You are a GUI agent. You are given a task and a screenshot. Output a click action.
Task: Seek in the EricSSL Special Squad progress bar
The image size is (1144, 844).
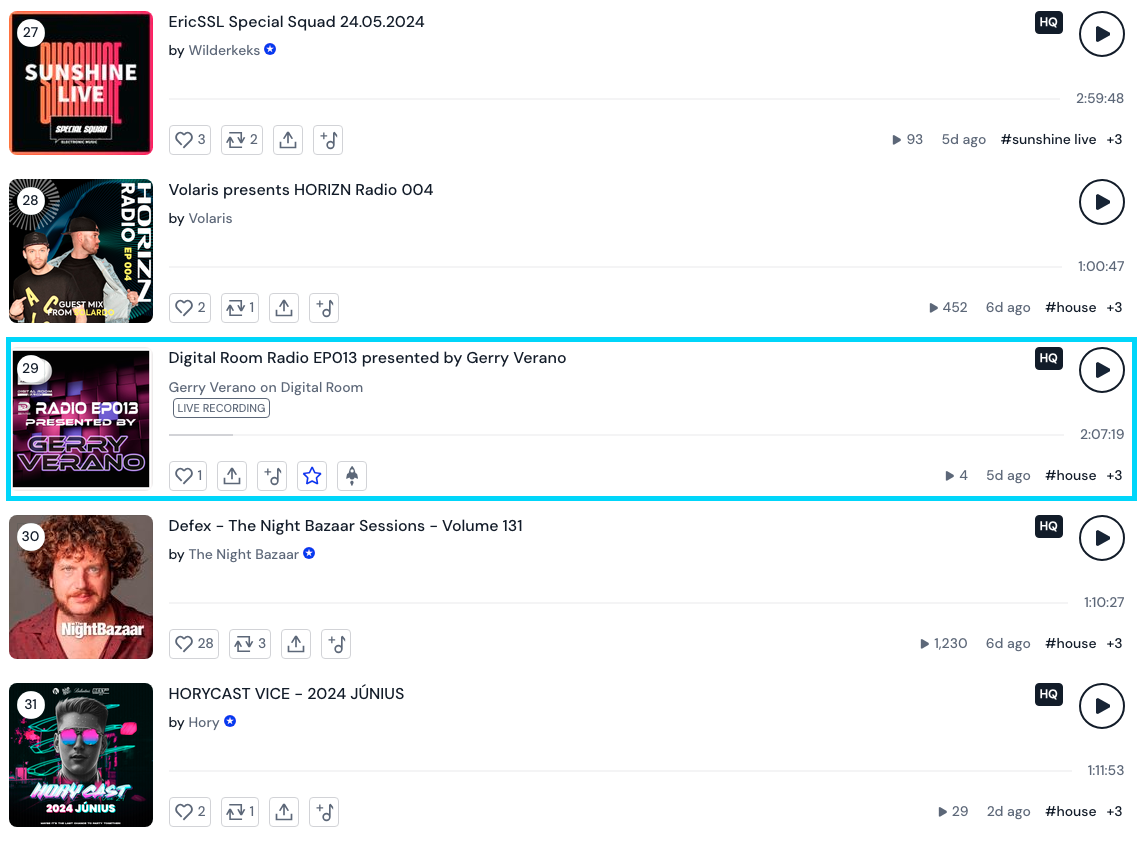pyautogui.click(x=614, y=98)
